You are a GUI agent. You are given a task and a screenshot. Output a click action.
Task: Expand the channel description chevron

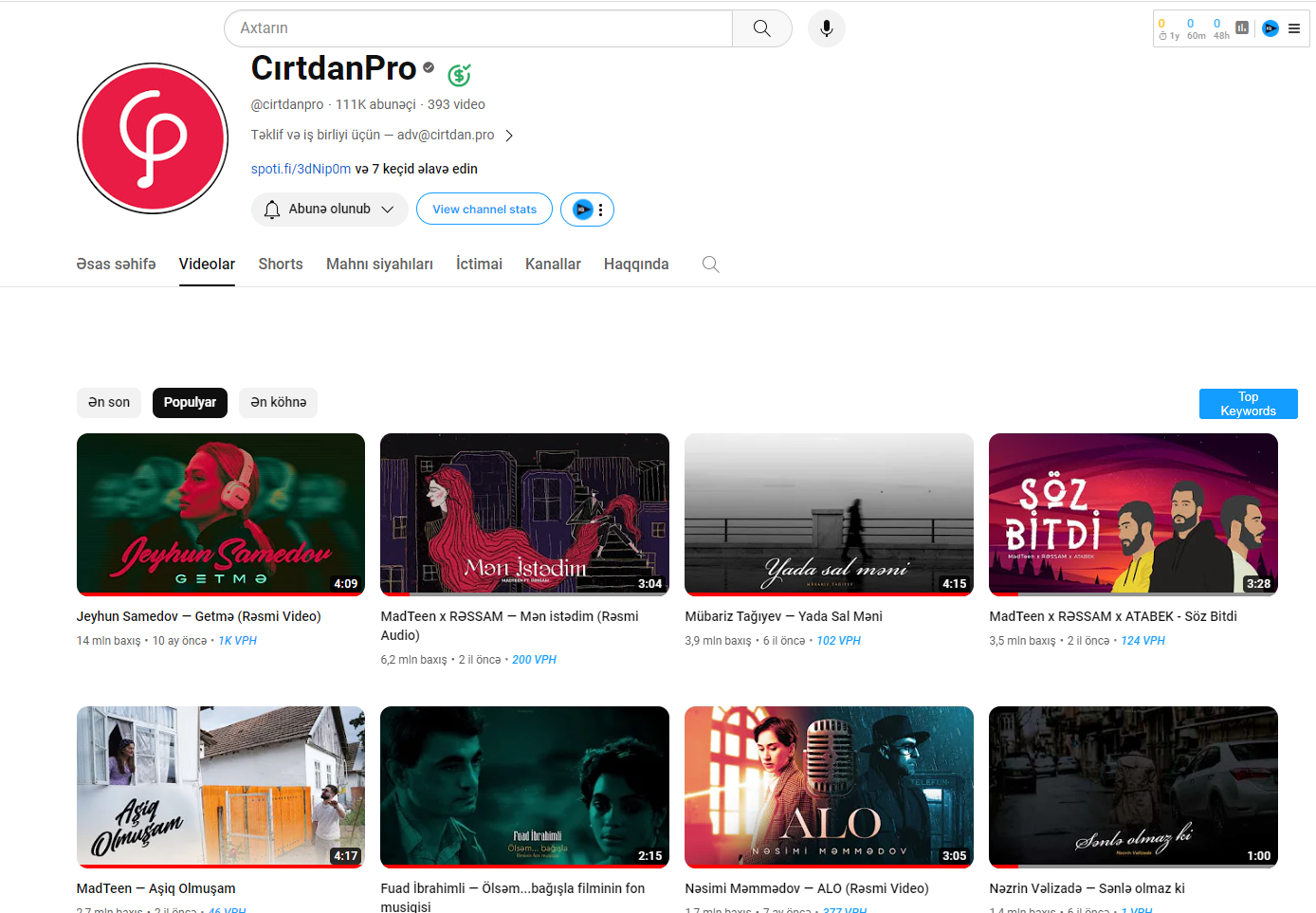509,136
